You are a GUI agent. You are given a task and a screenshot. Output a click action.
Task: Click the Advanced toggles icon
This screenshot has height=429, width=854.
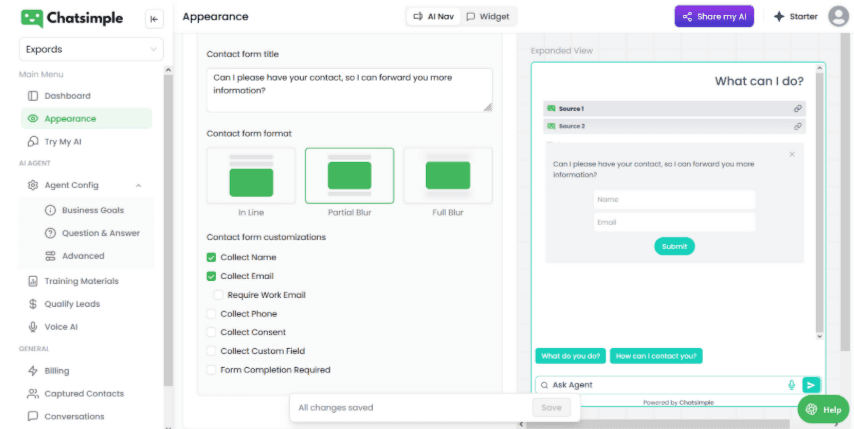click(50, 256)
